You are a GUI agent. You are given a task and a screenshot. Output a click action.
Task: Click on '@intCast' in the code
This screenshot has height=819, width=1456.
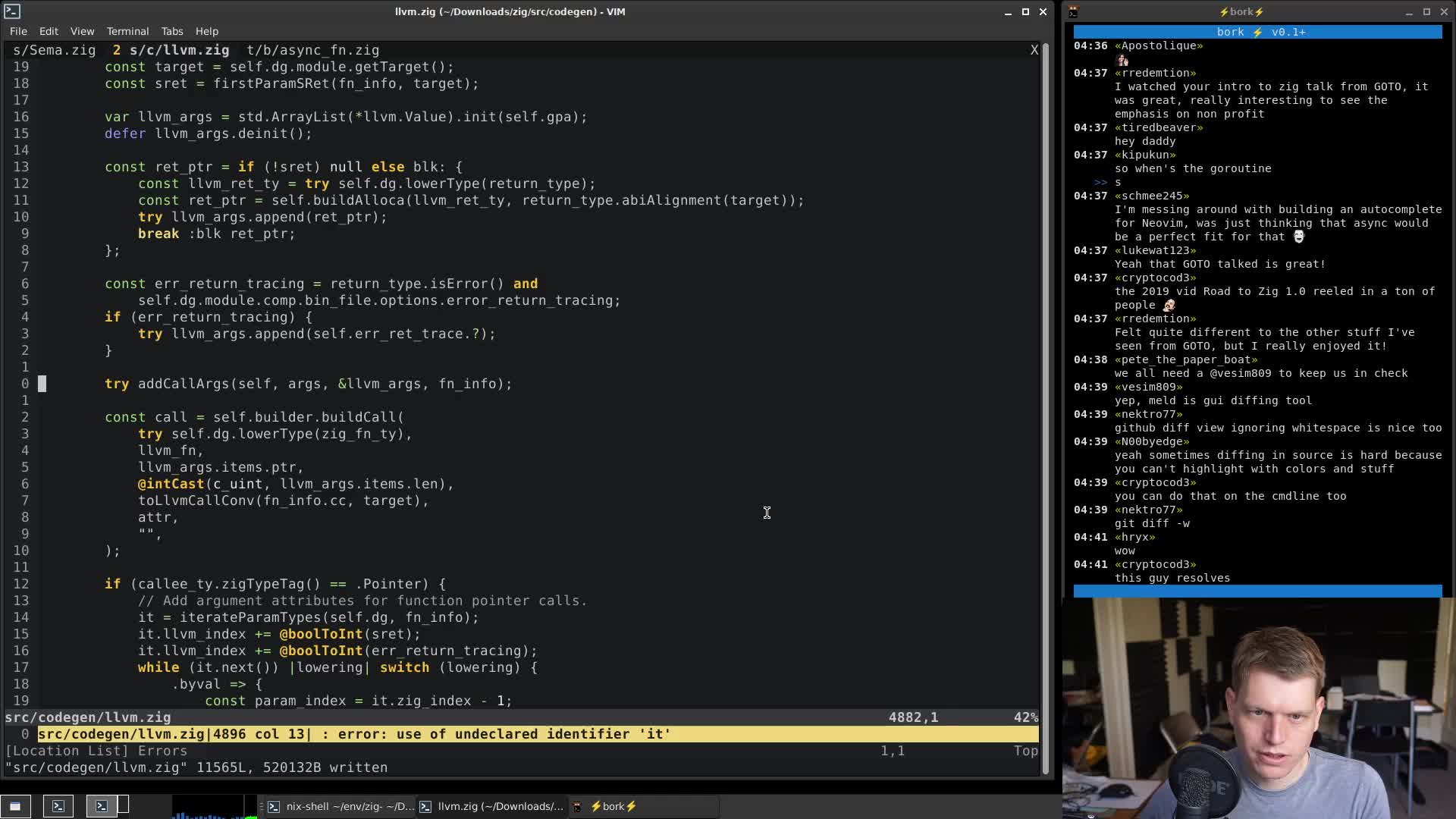click(x=171, y=484)
